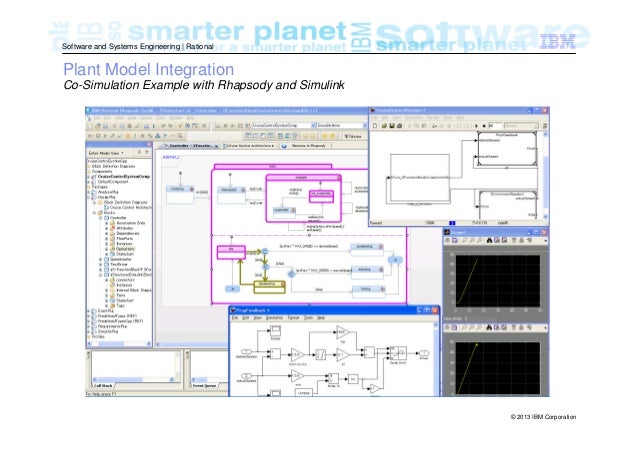Select PropFeedback subsystem block in CruiseControlSystem model
Screen dimensions: 638x451
click(x=507, y=149)
